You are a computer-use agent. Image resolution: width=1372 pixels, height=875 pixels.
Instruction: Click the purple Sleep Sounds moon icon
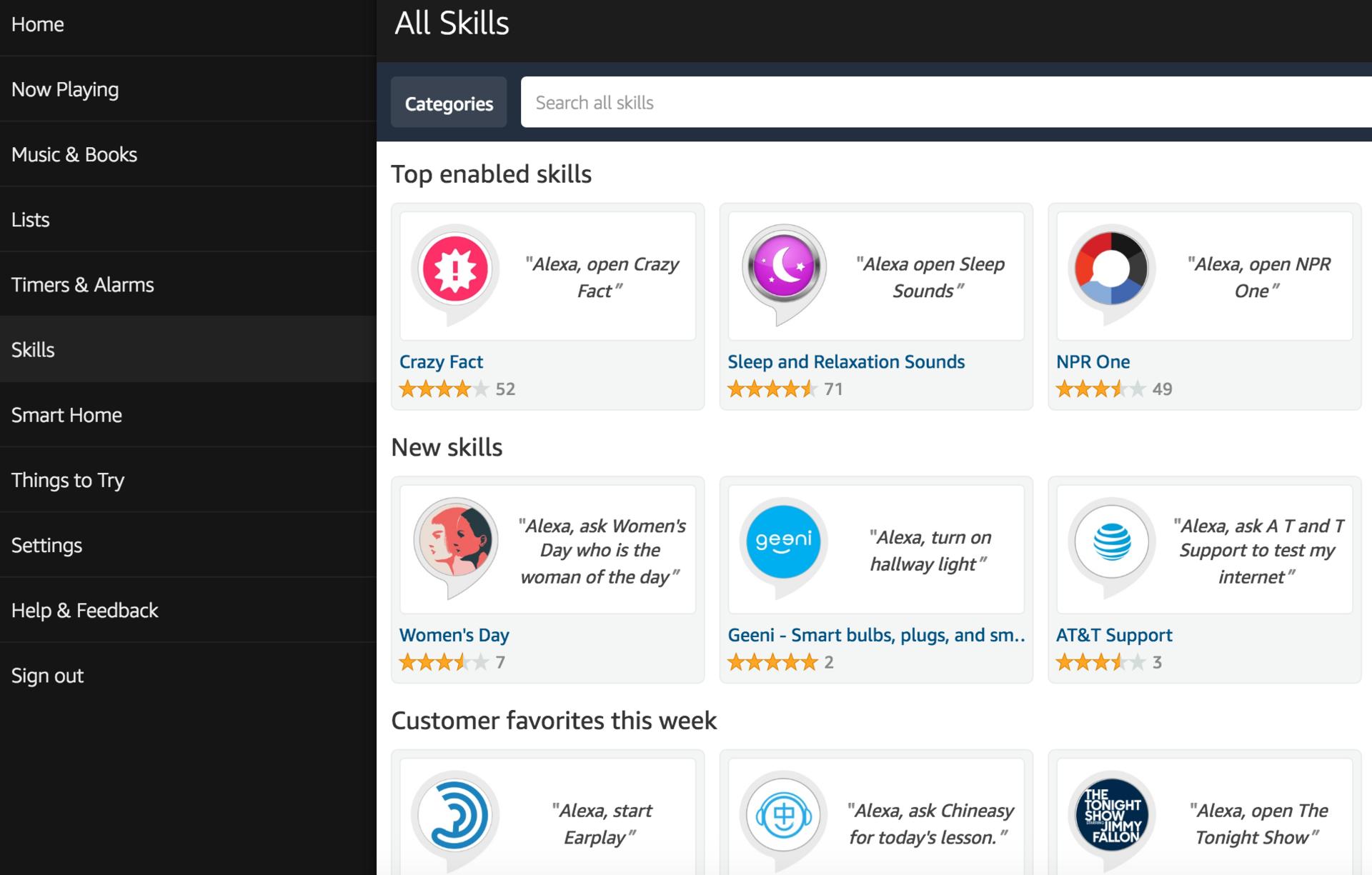(x=784, y=267)
